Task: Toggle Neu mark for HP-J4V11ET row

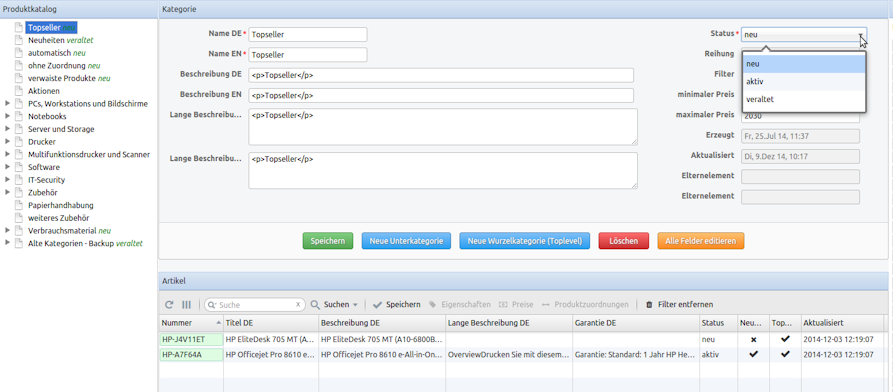Action: pyautogui.click(x=753, y=339)
